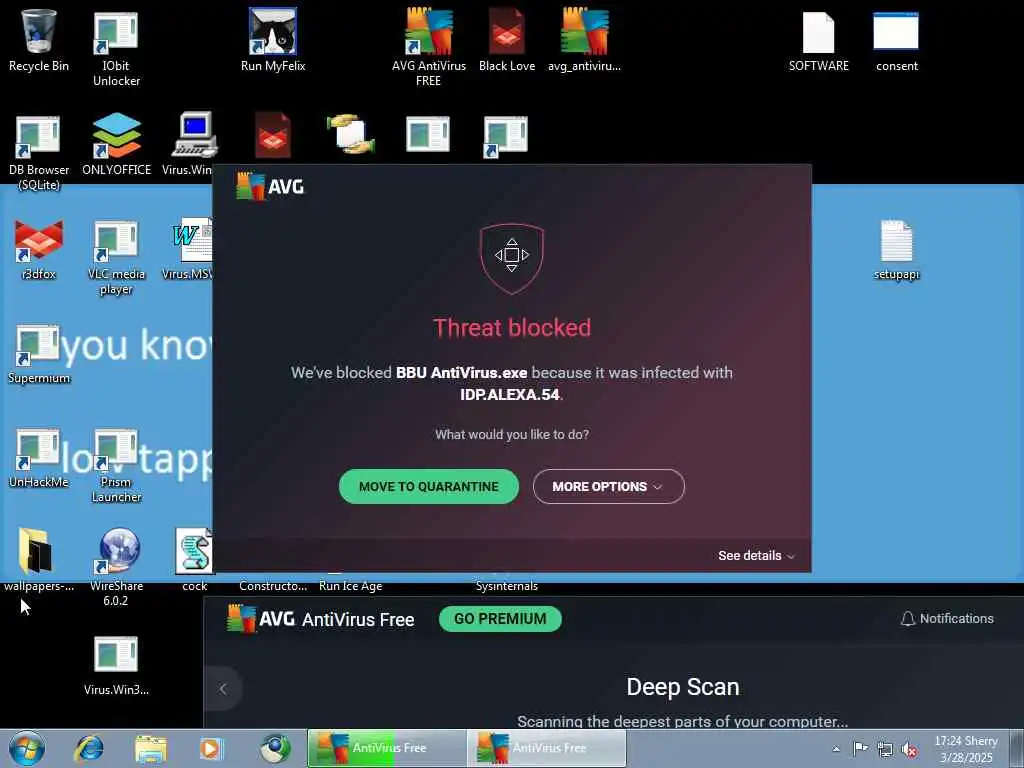
Task: Go back using Deep Scan back arrow
Action: pos(223,689)
